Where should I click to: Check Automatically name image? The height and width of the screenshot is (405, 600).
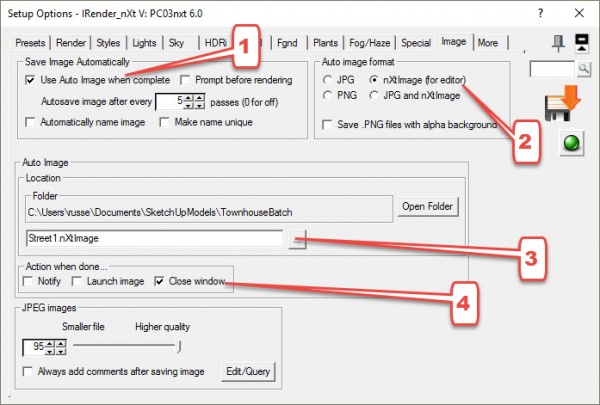(30, 122)
